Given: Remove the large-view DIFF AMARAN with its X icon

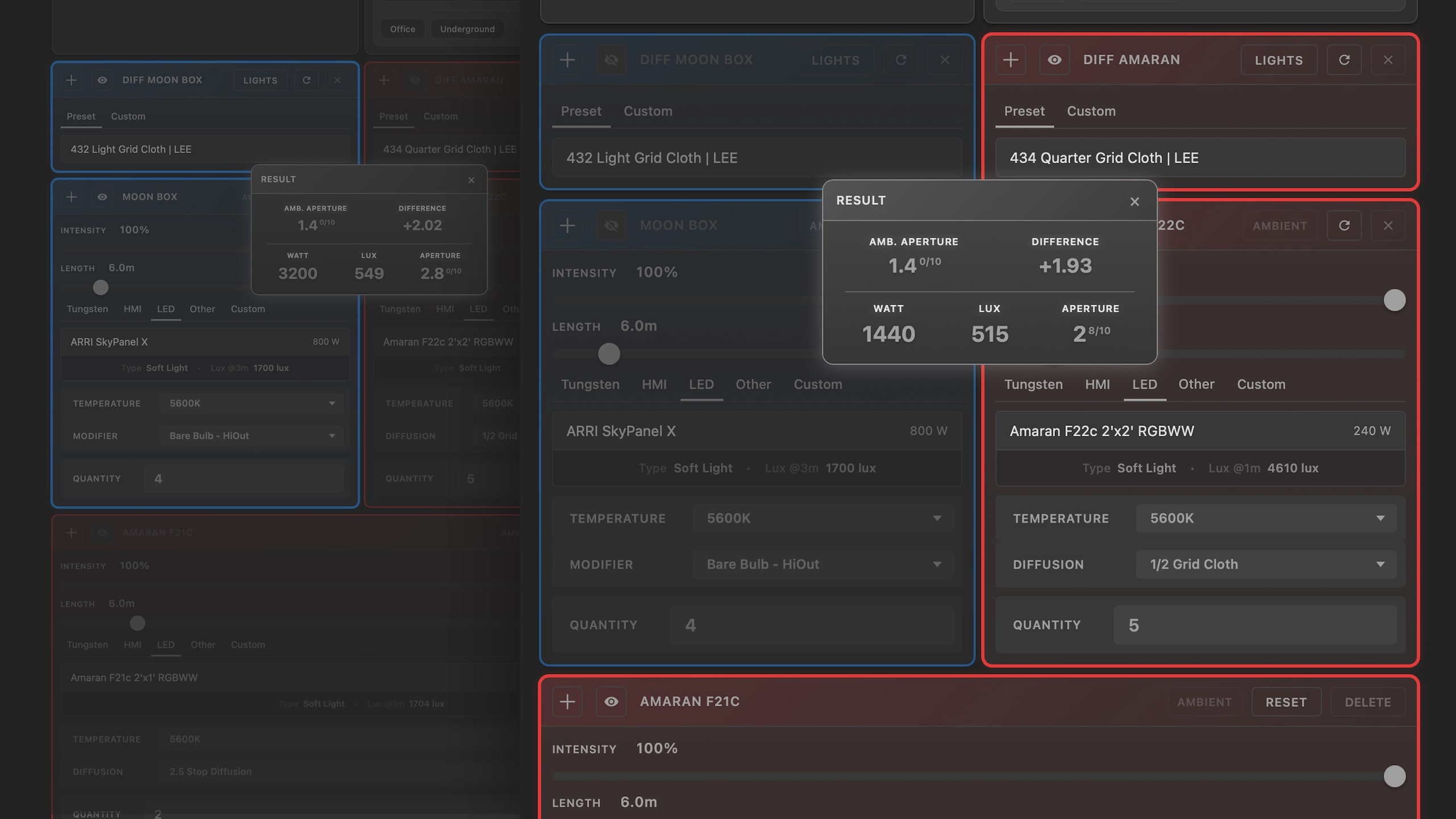Looking at the screenshot, I should [x=1388, y=60].
